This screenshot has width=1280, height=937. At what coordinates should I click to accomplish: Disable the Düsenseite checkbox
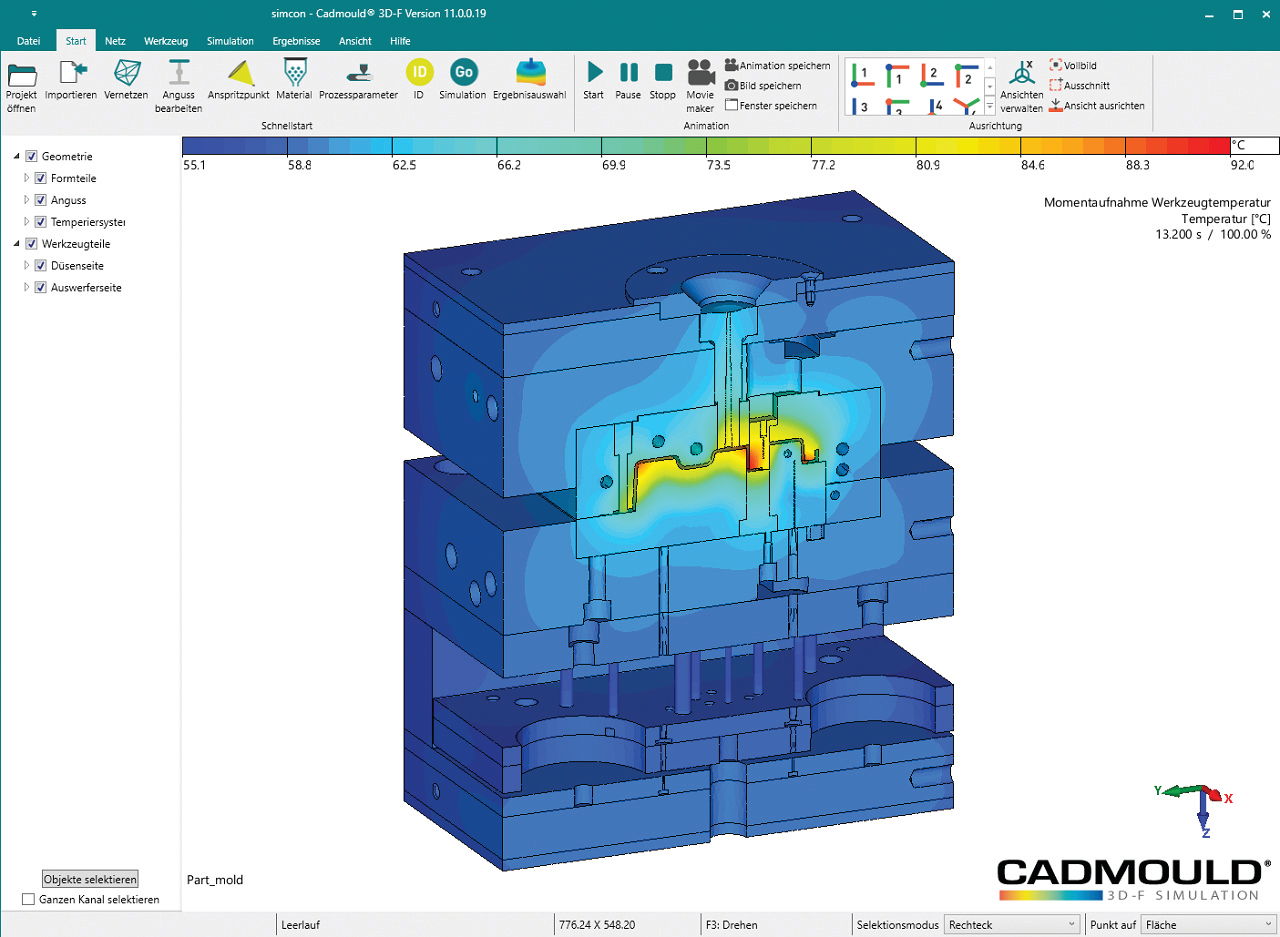tap(41, 265)
